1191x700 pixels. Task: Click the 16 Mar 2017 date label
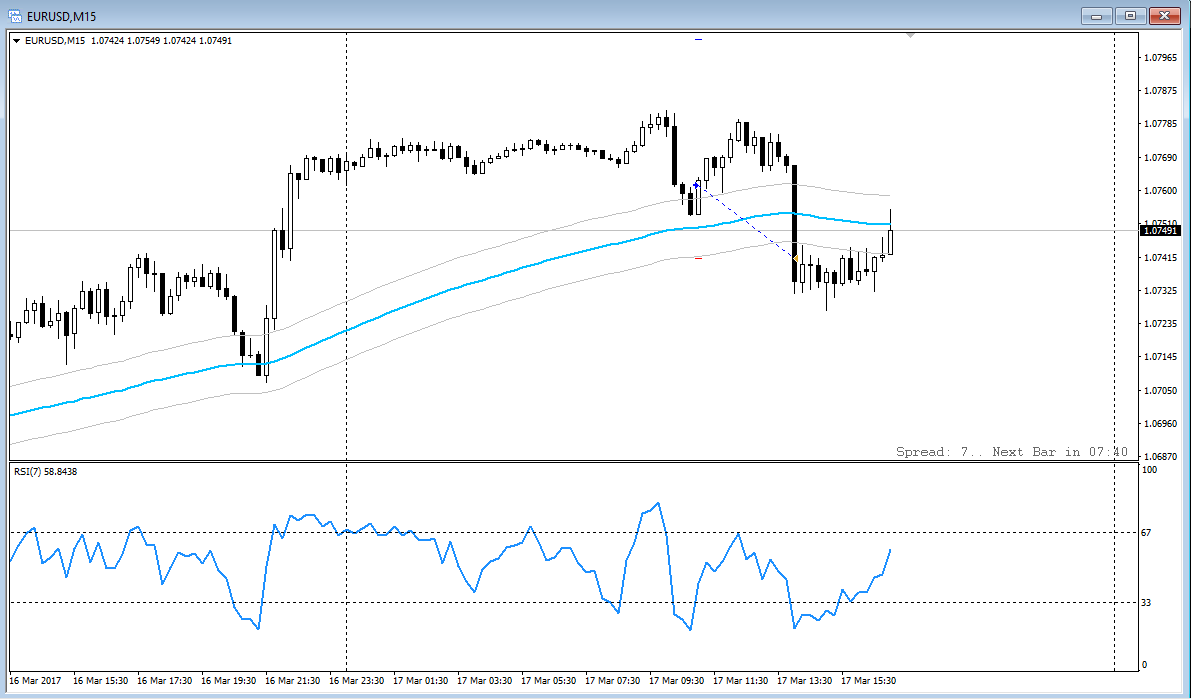(x=35, y=680)
